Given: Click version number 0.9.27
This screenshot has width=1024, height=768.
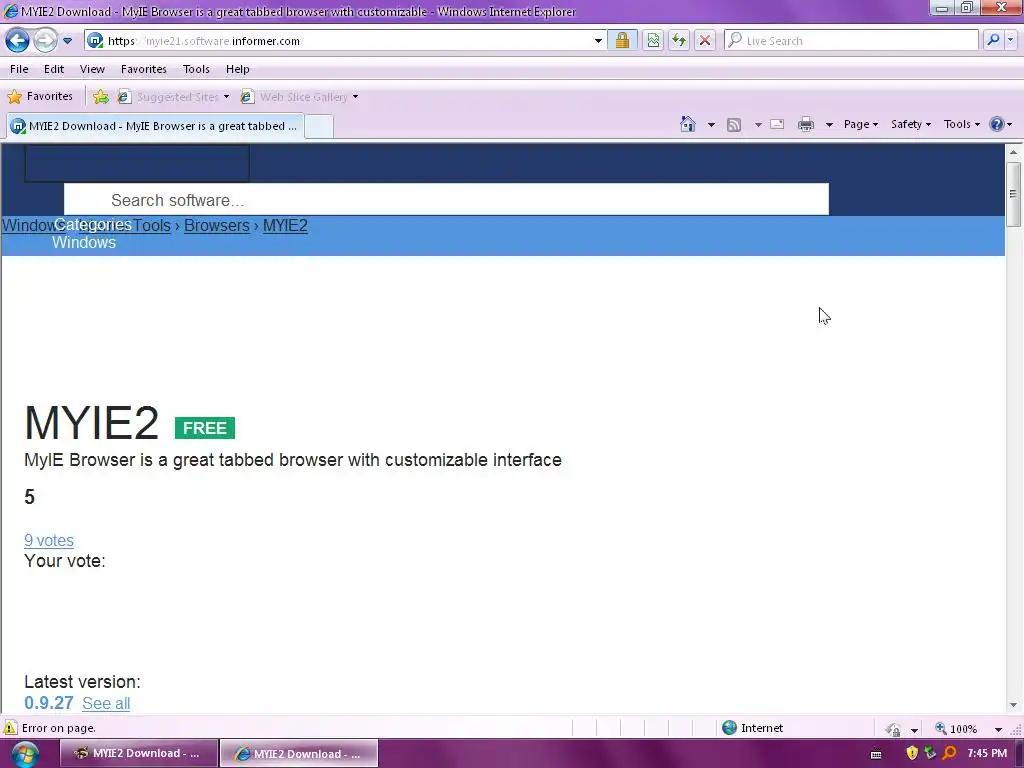Looking at the screenshot, I should click(49, 703).
